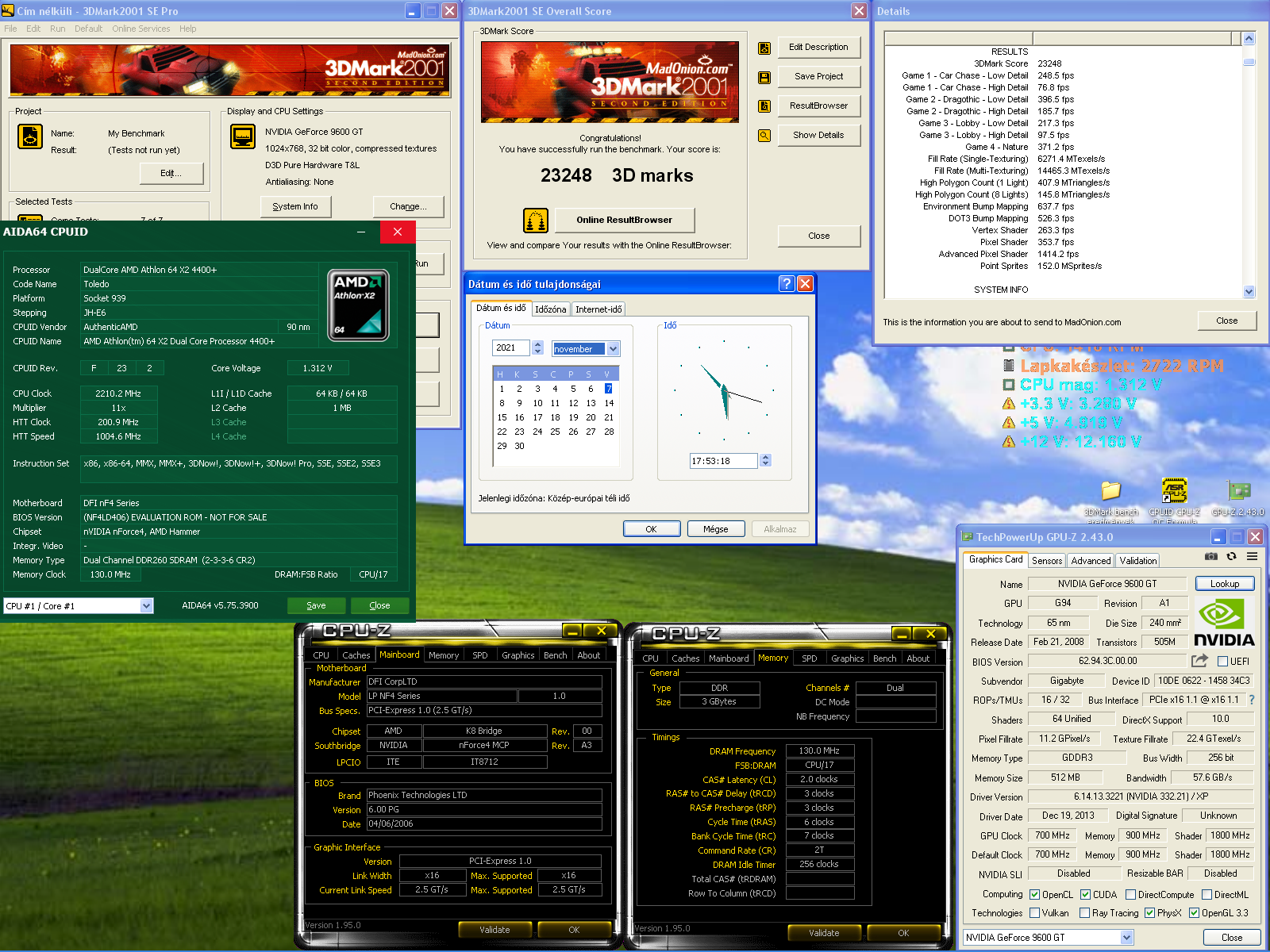Click the year 2021 spinner arrows

click(537, 348)
